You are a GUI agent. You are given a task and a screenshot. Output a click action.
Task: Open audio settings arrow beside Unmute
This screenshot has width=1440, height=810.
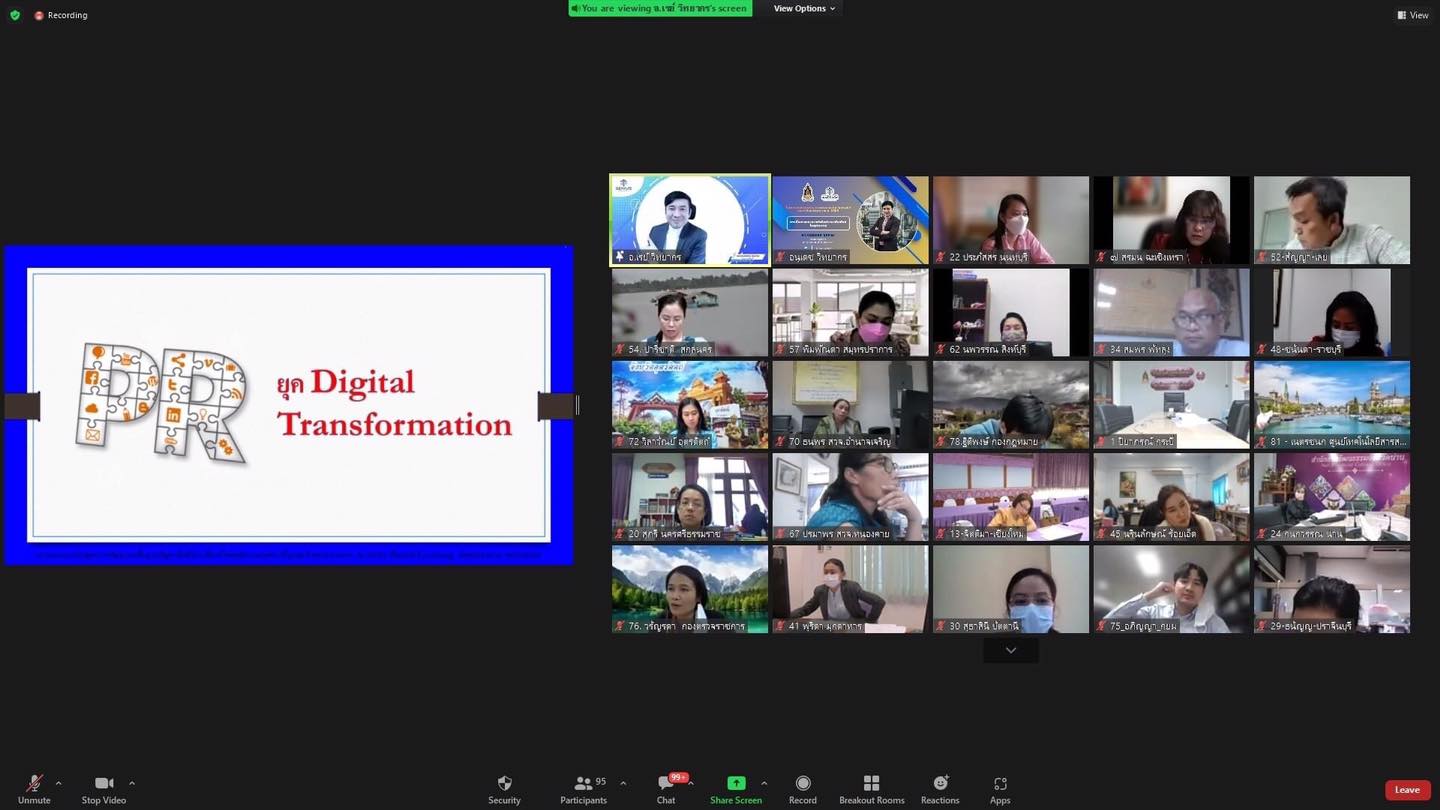pos(58,783)
